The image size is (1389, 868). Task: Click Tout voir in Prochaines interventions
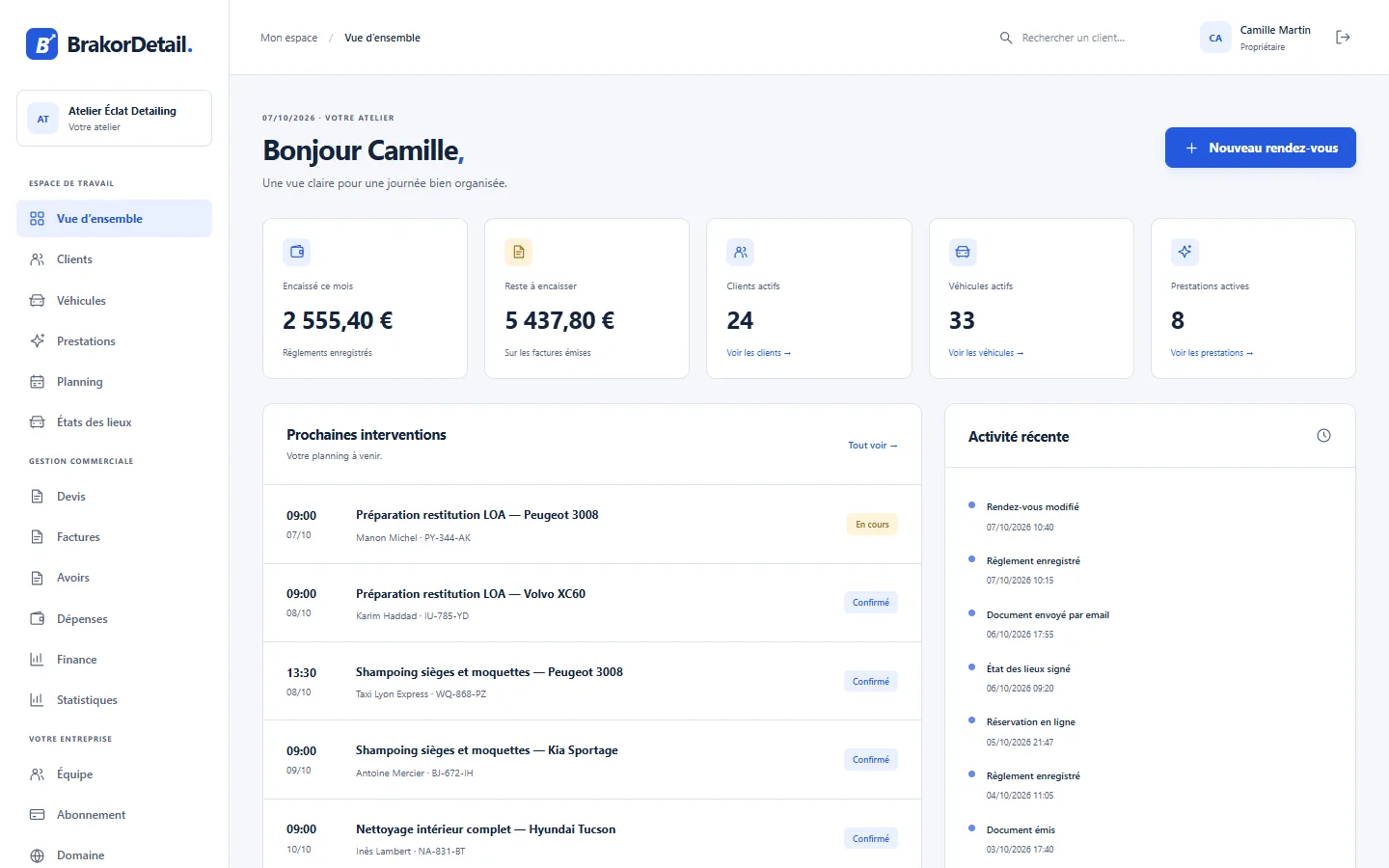(872, 446)
